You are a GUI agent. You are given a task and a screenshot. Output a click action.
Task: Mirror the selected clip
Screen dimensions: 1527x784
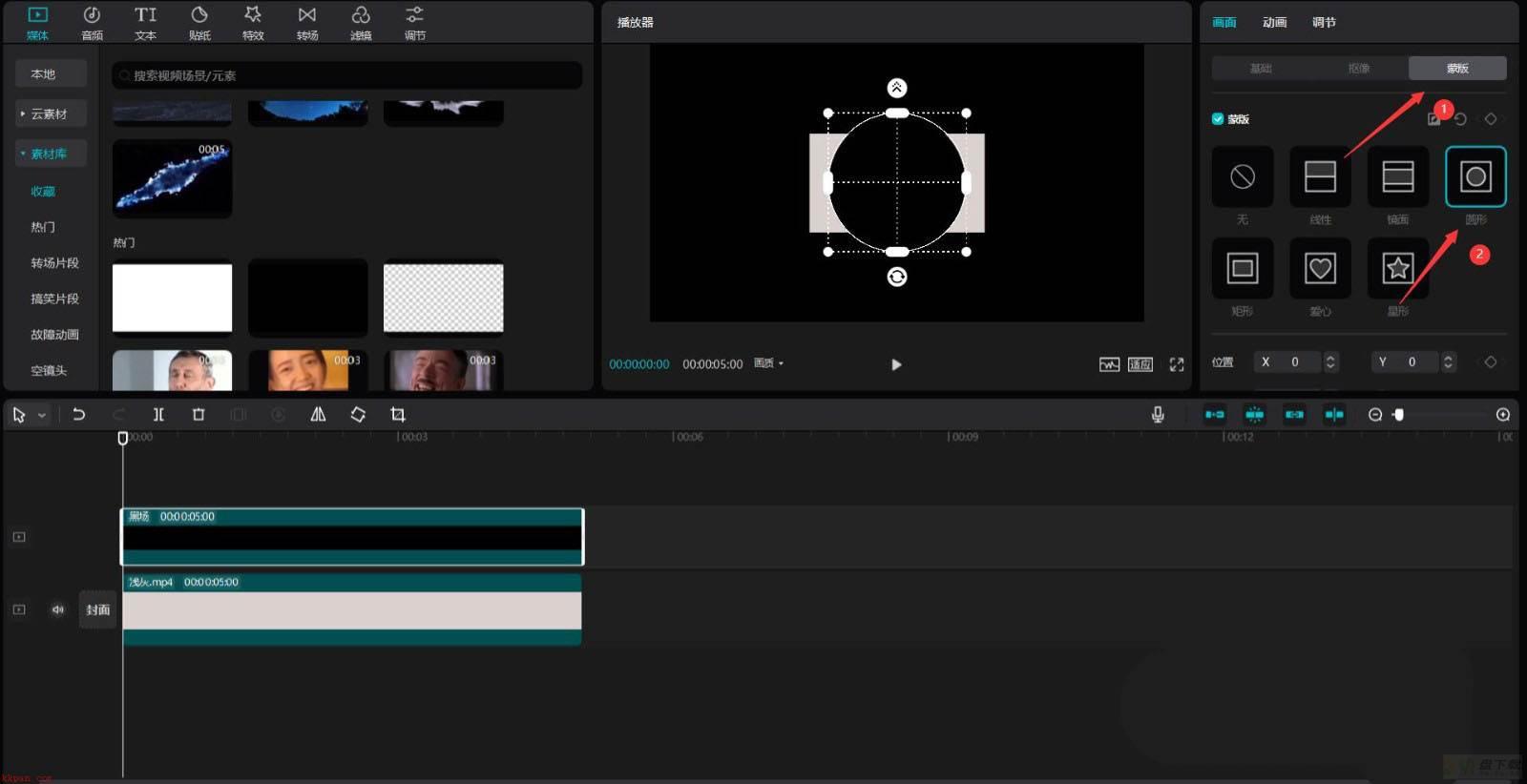pos(318,415)
